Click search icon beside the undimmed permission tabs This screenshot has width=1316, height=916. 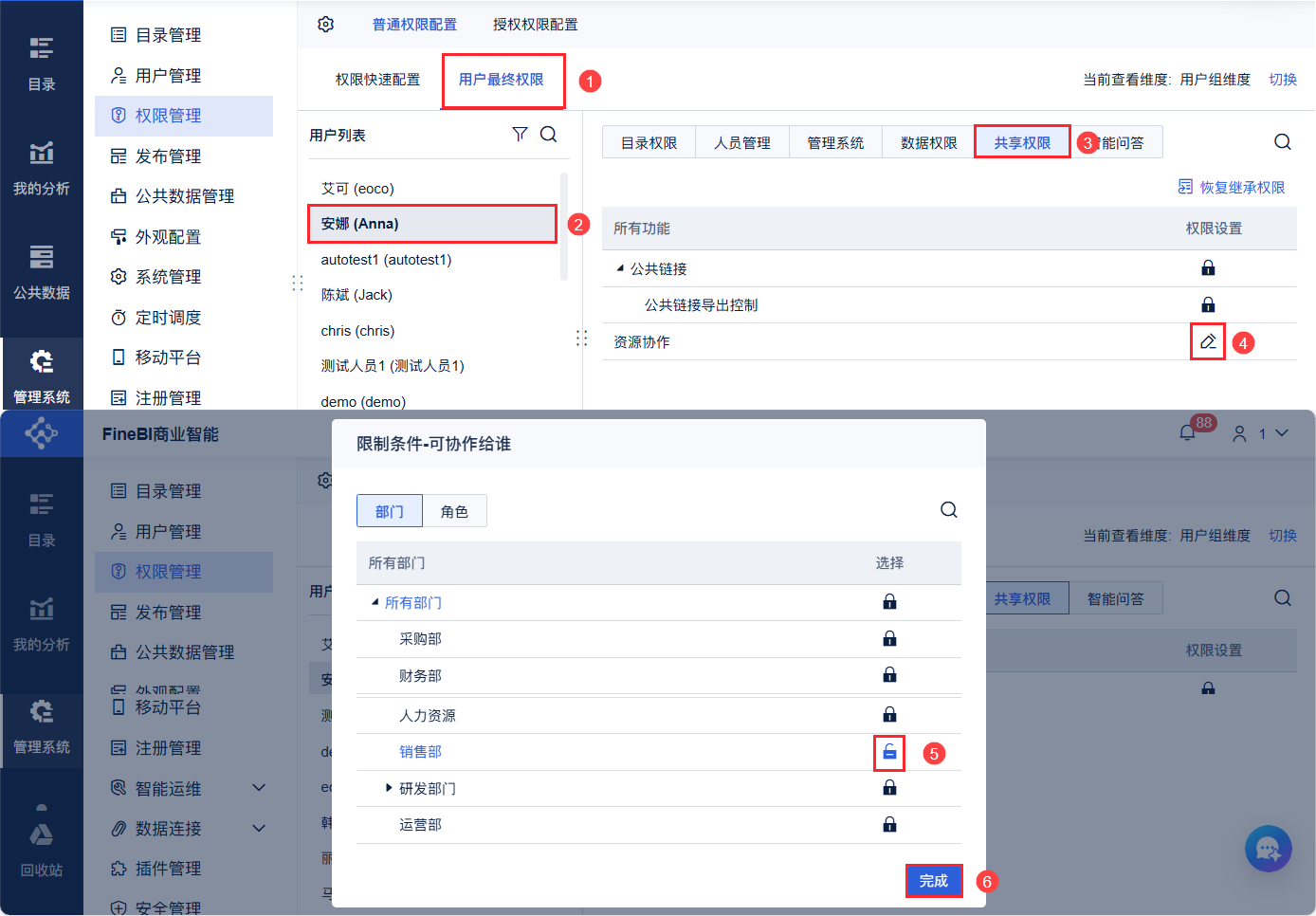(1283, 142)
